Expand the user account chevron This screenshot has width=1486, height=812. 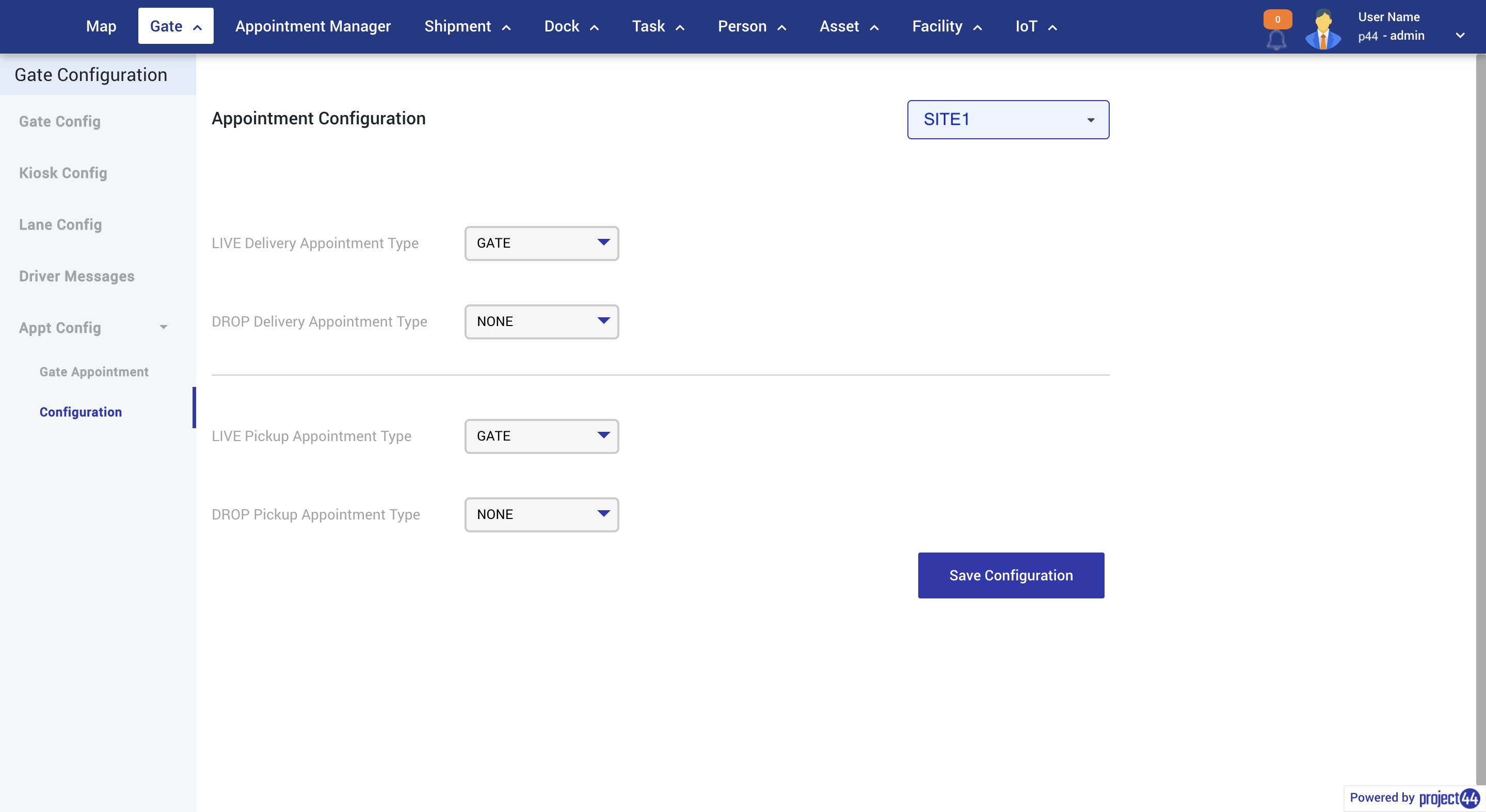click(x=1462, y=35)
